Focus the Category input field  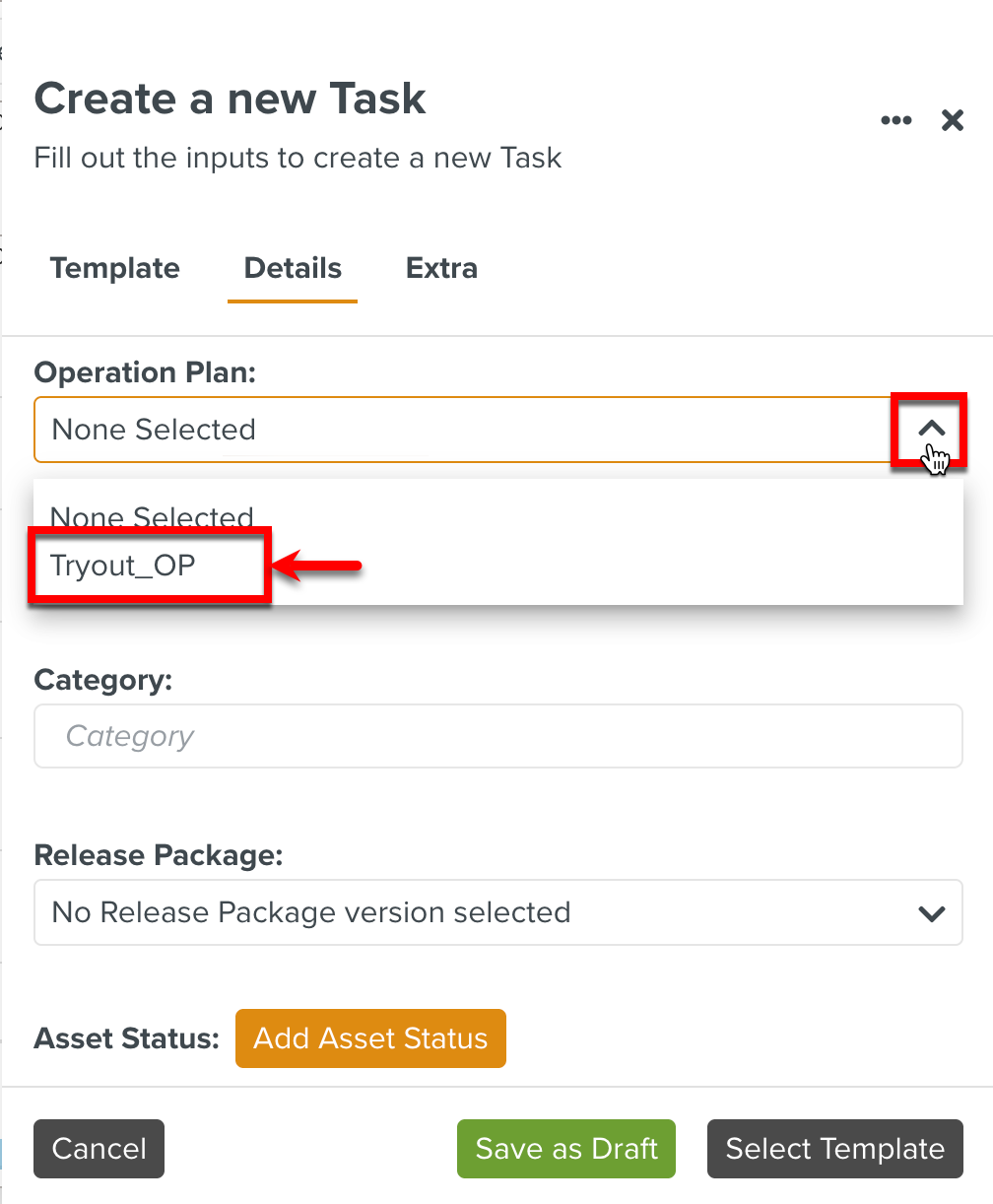coord(497,736)
